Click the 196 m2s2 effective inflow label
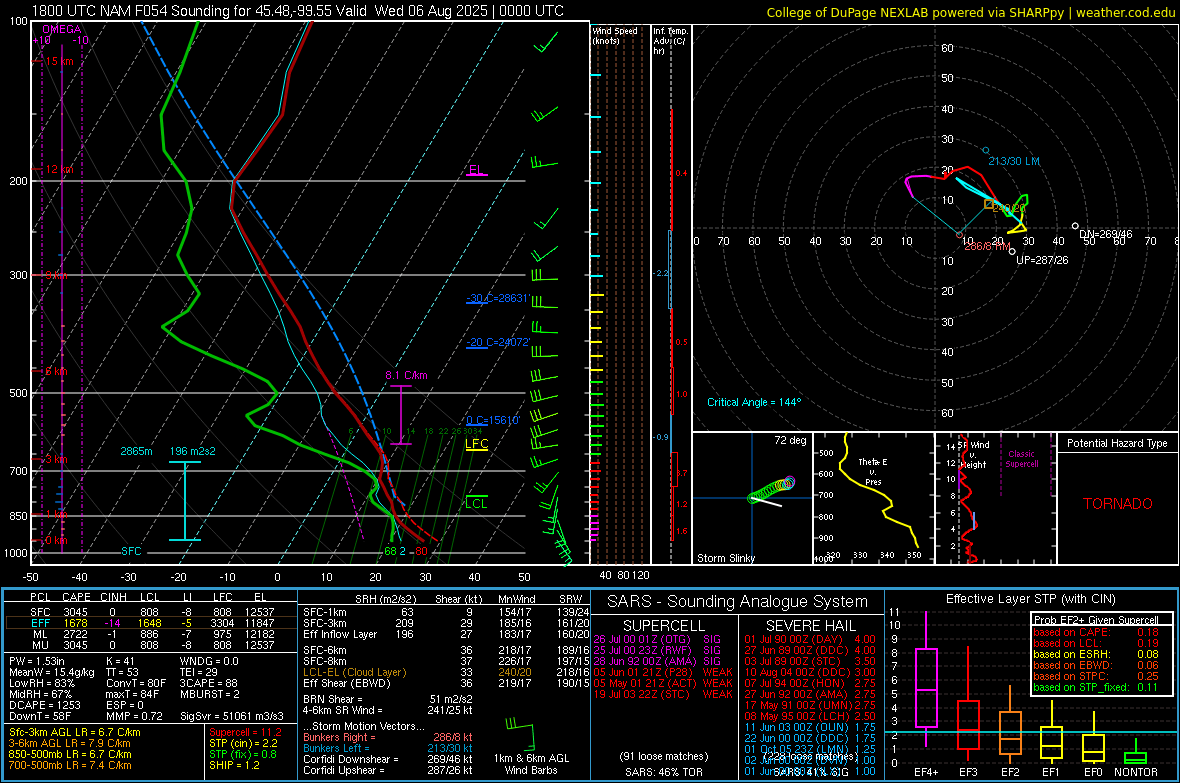This screenshot has width=1180, height=783. 193,451
